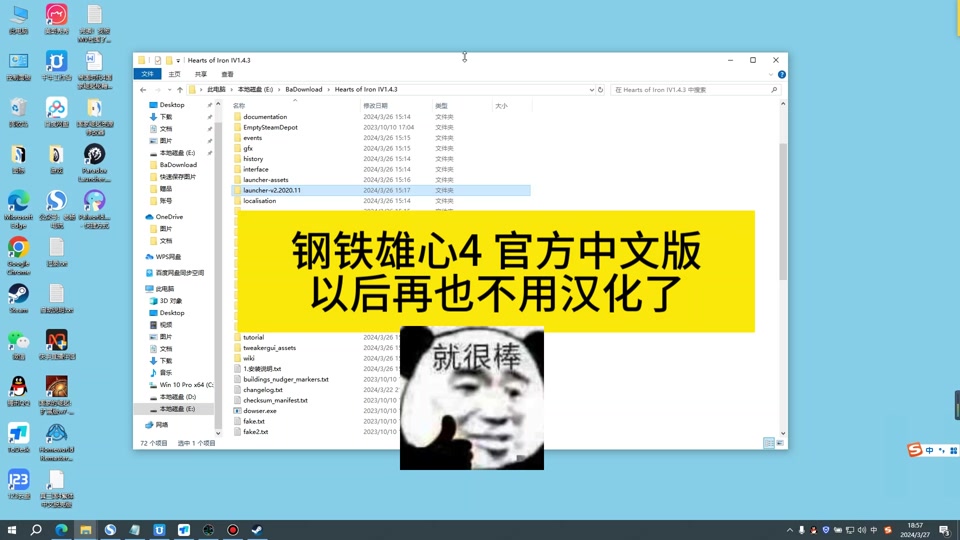Open Microsoft Edge desktop shortcut

pyautogui.click(x=18, y=209)
